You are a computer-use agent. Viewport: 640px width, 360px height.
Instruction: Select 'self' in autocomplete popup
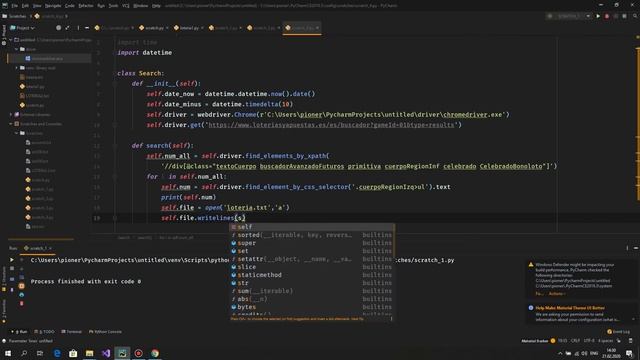(x=312, y=227)
